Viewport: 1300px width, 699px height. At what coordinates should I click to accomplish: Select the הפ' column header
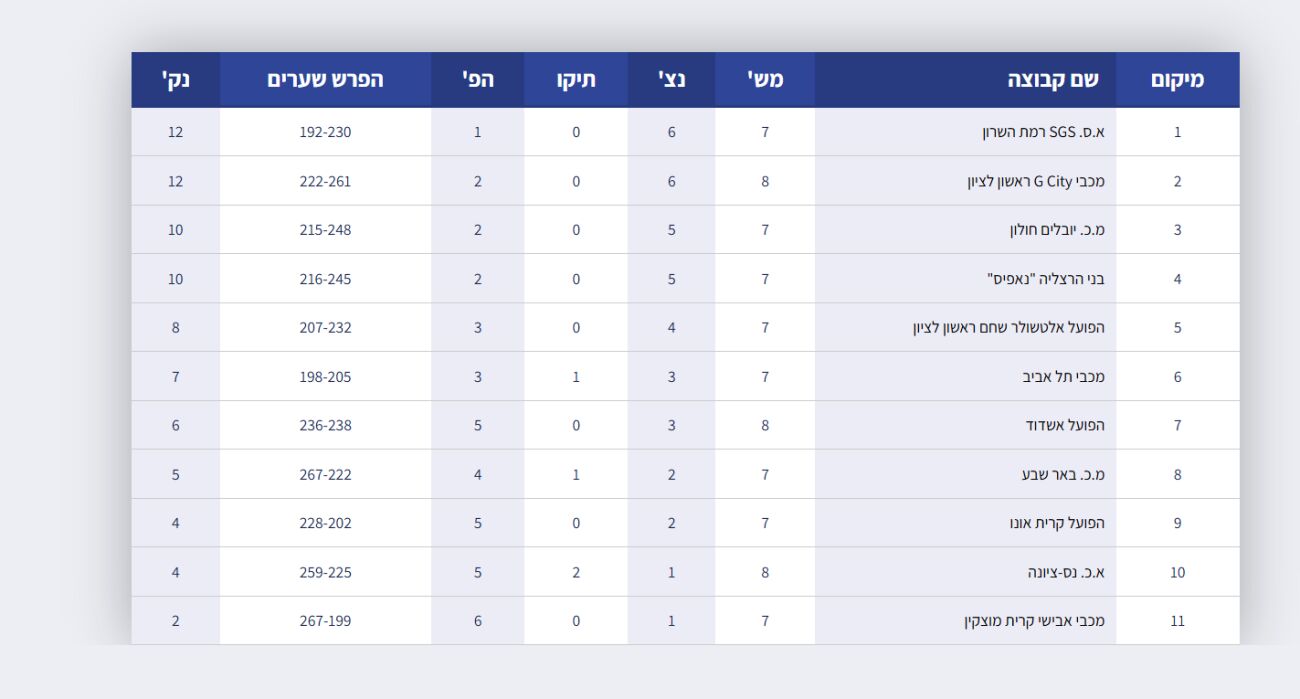click(477, 80)
